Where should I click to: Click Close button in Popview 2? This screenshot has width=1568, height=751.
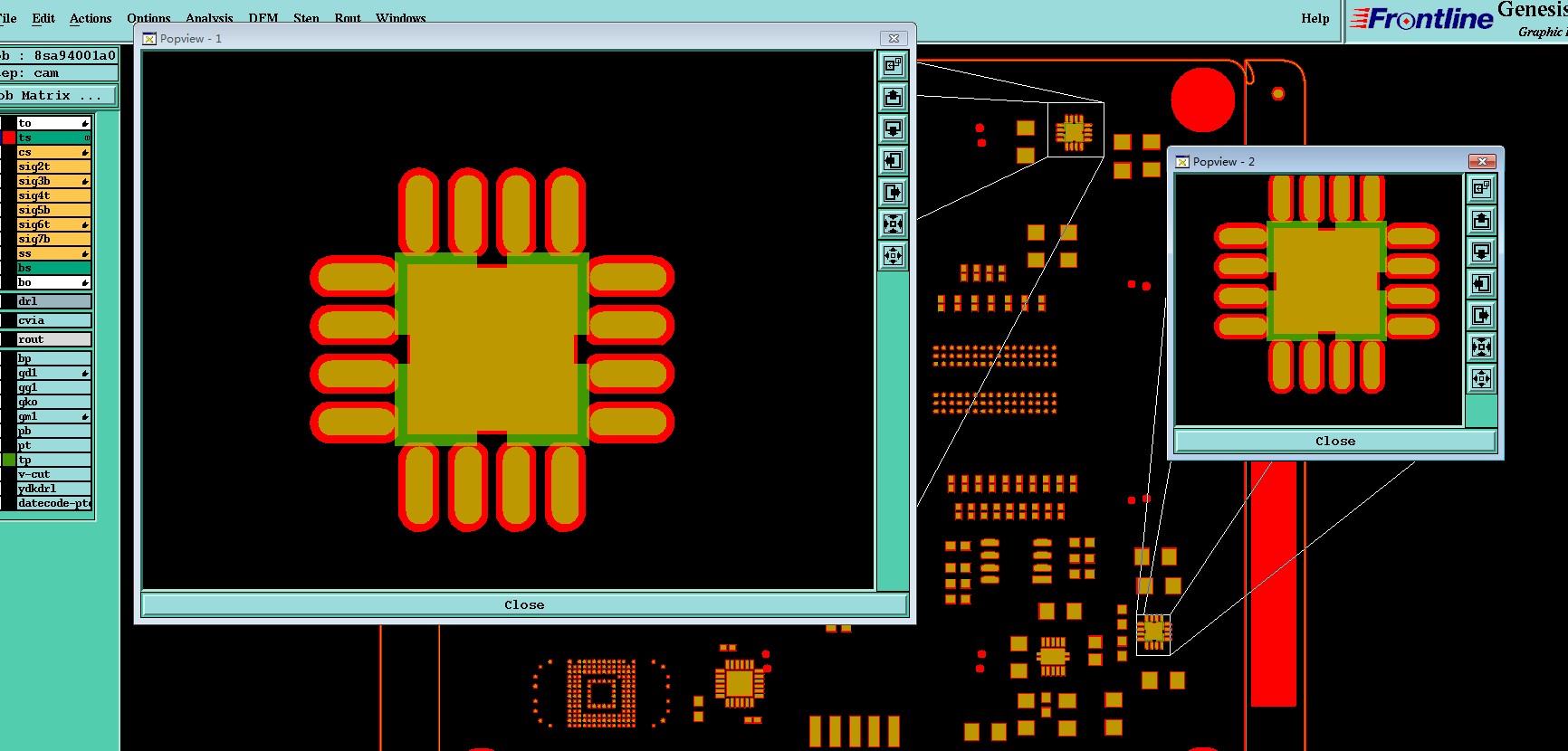(x=1335, y=441)
